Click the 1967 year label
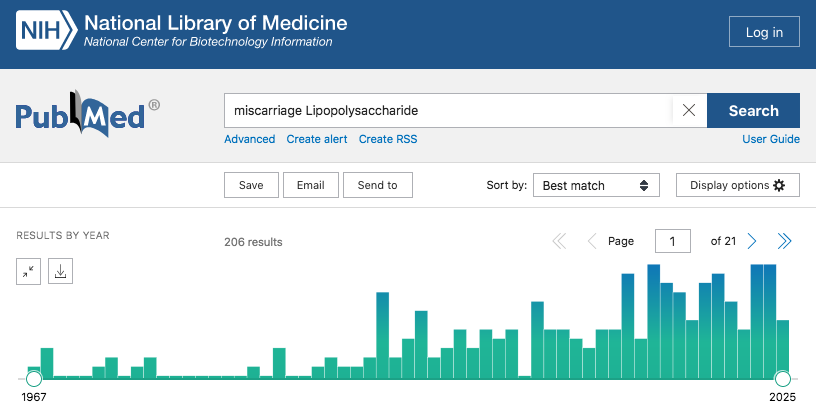Image resolution: width=816 pixels, height=417 pixels. [x=34, y=397]
